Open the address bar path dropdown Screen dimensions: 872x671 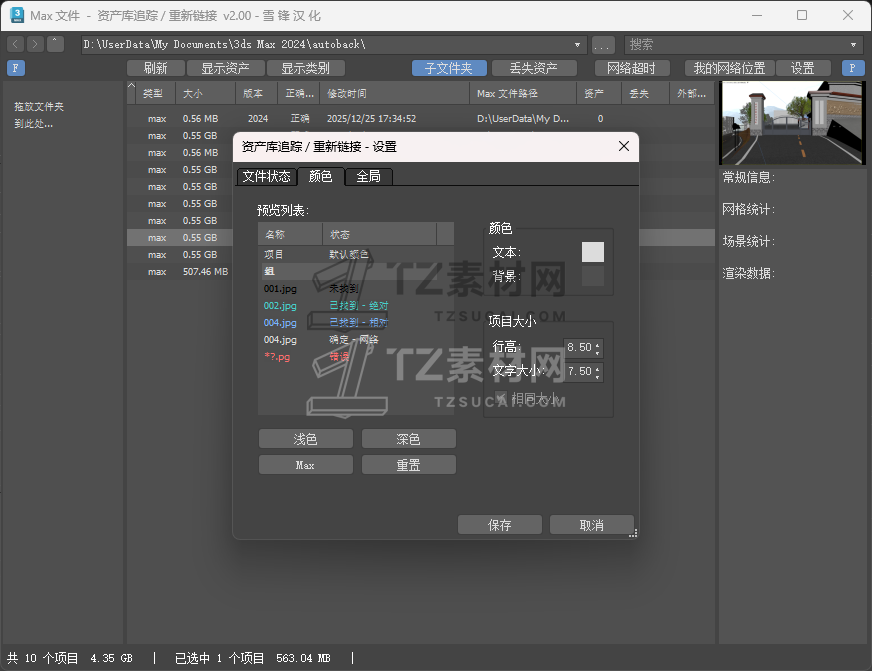click(x=578, y=43)
